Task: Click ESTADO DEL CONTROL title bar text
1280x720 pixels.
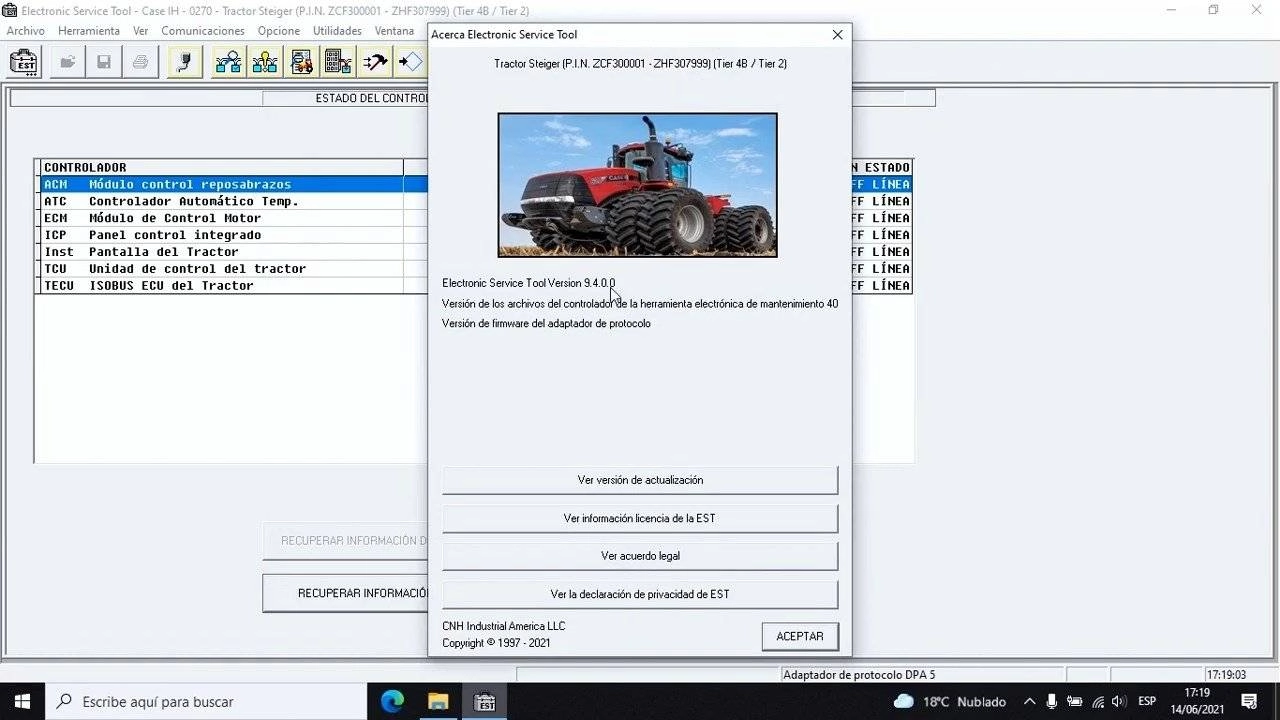Action: [x=372, y=98]
